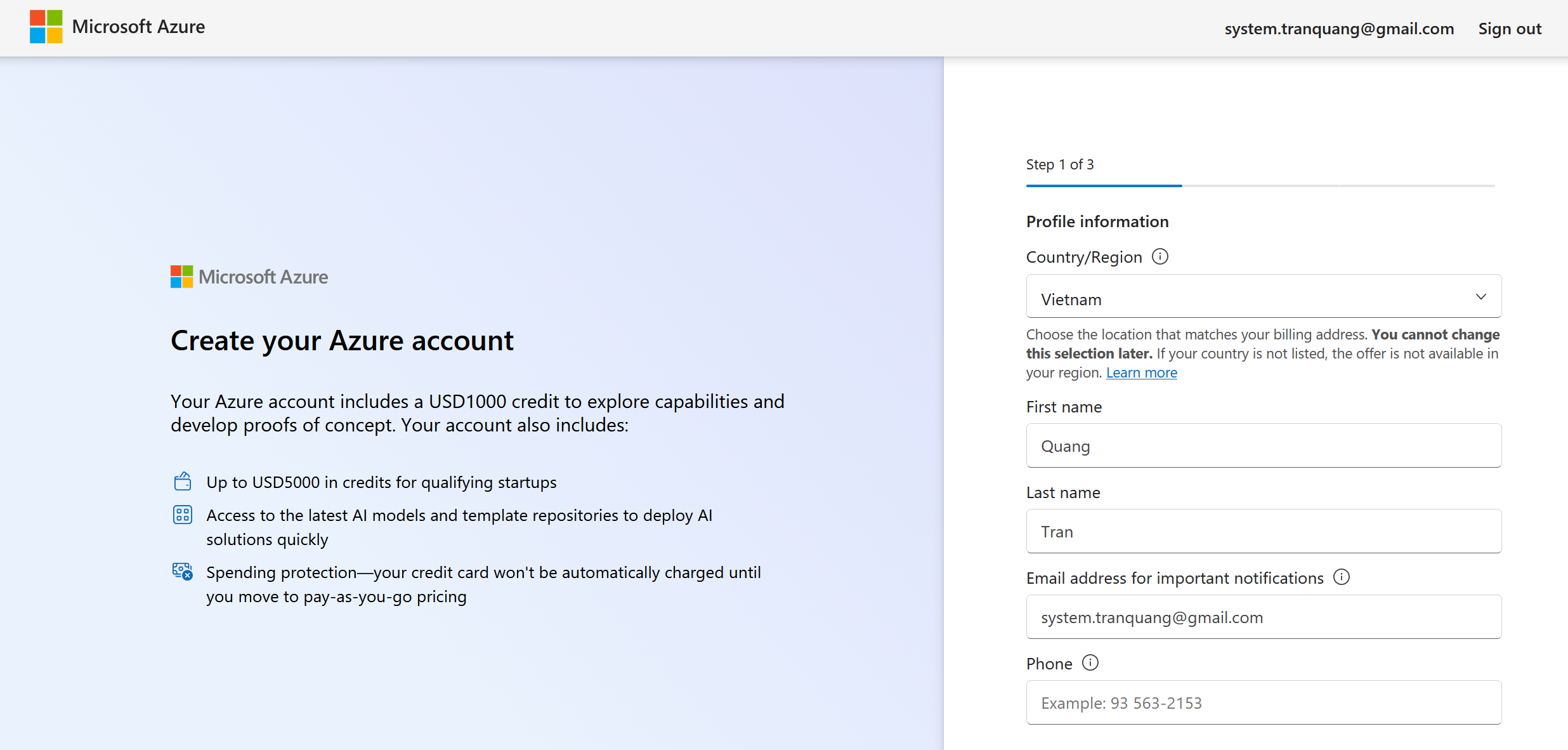Image resolution: width=1568 pixels, height=750 pixels.
Task: Click the Phone info icon
Action: click(x=1090, y=662)
